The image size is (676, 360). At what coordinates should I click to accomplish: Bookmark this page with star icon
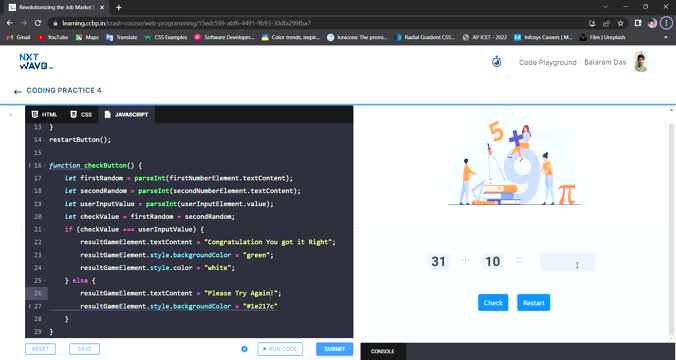point(620,23)
